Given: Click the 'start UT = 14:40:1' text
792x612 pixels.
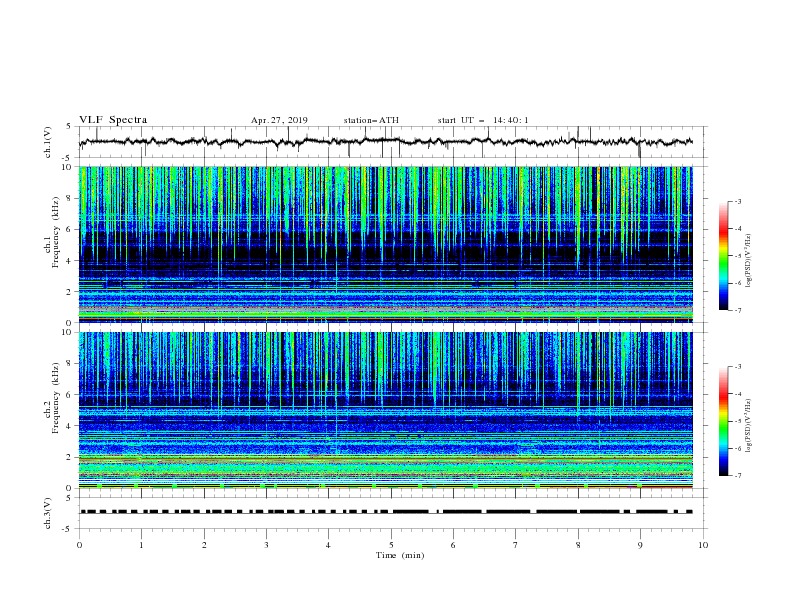Looking at the screenshot, I should click(x=483, y=120).
